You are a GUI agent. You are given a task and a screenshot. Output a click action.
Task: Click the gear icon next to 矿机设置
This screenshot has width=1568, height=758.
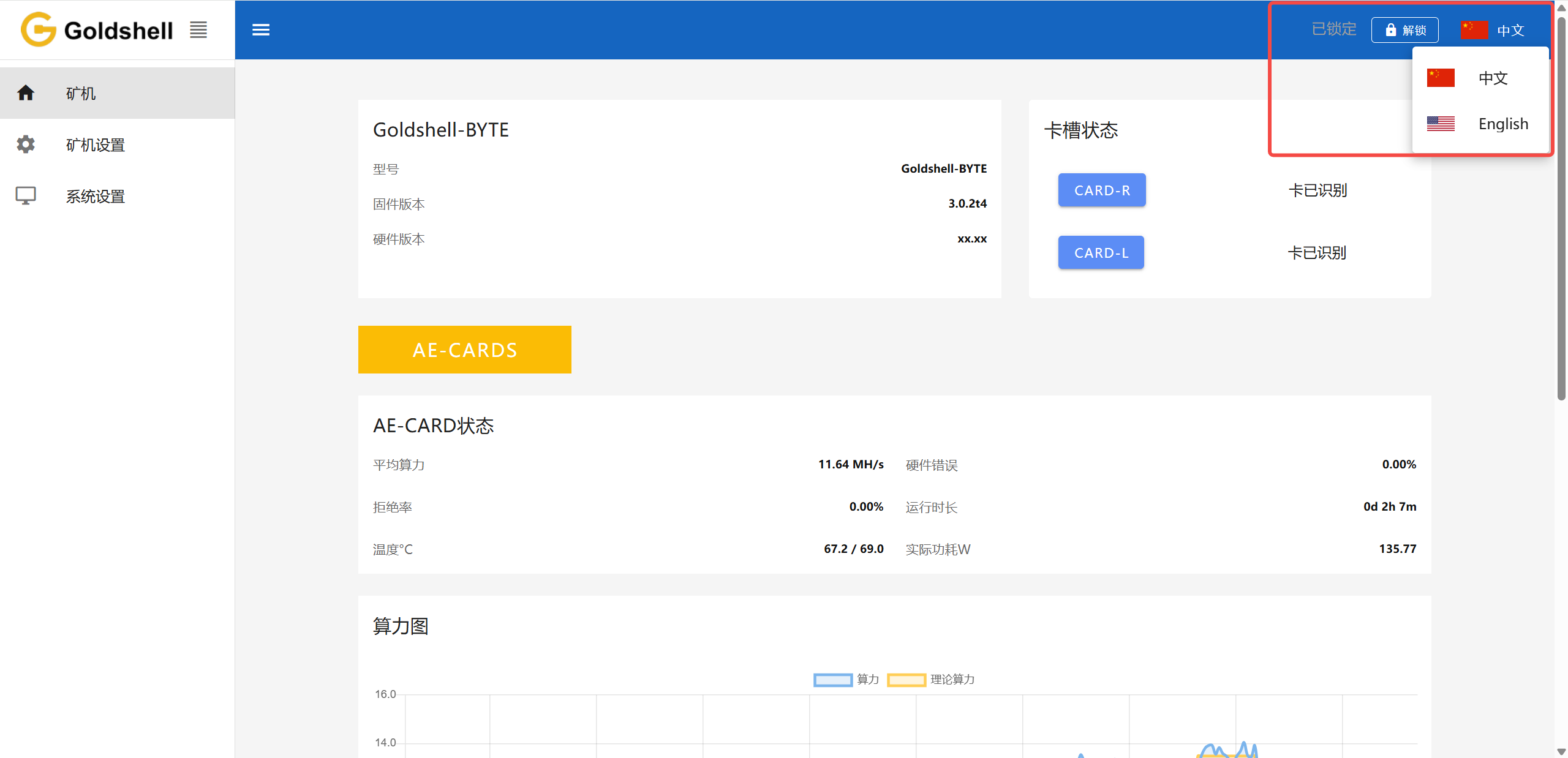26,144
